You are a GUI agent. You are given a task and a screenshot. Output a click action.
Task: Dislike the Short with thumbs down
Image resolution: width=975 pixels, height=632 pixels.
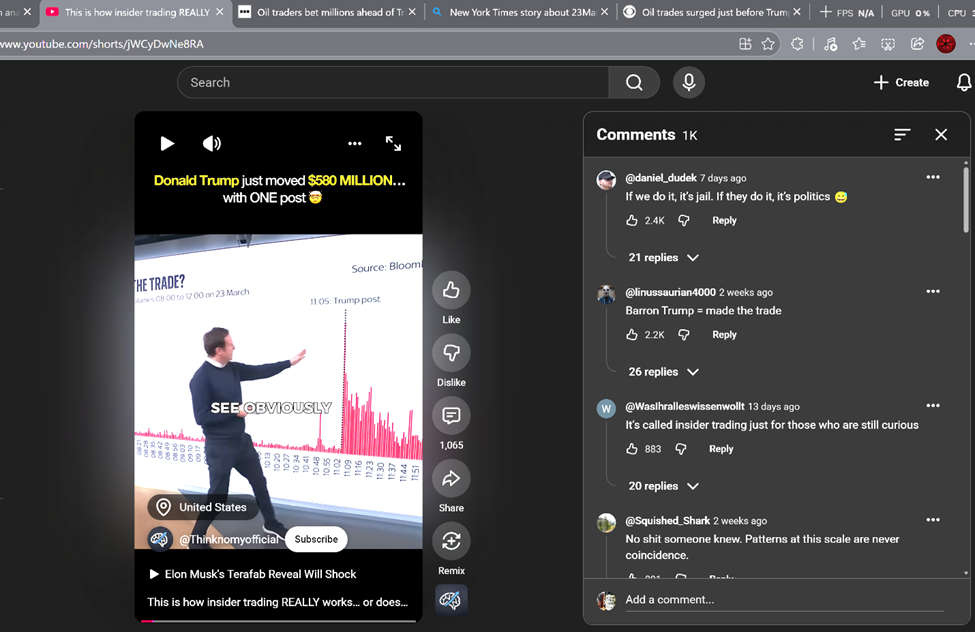point(451,353)
